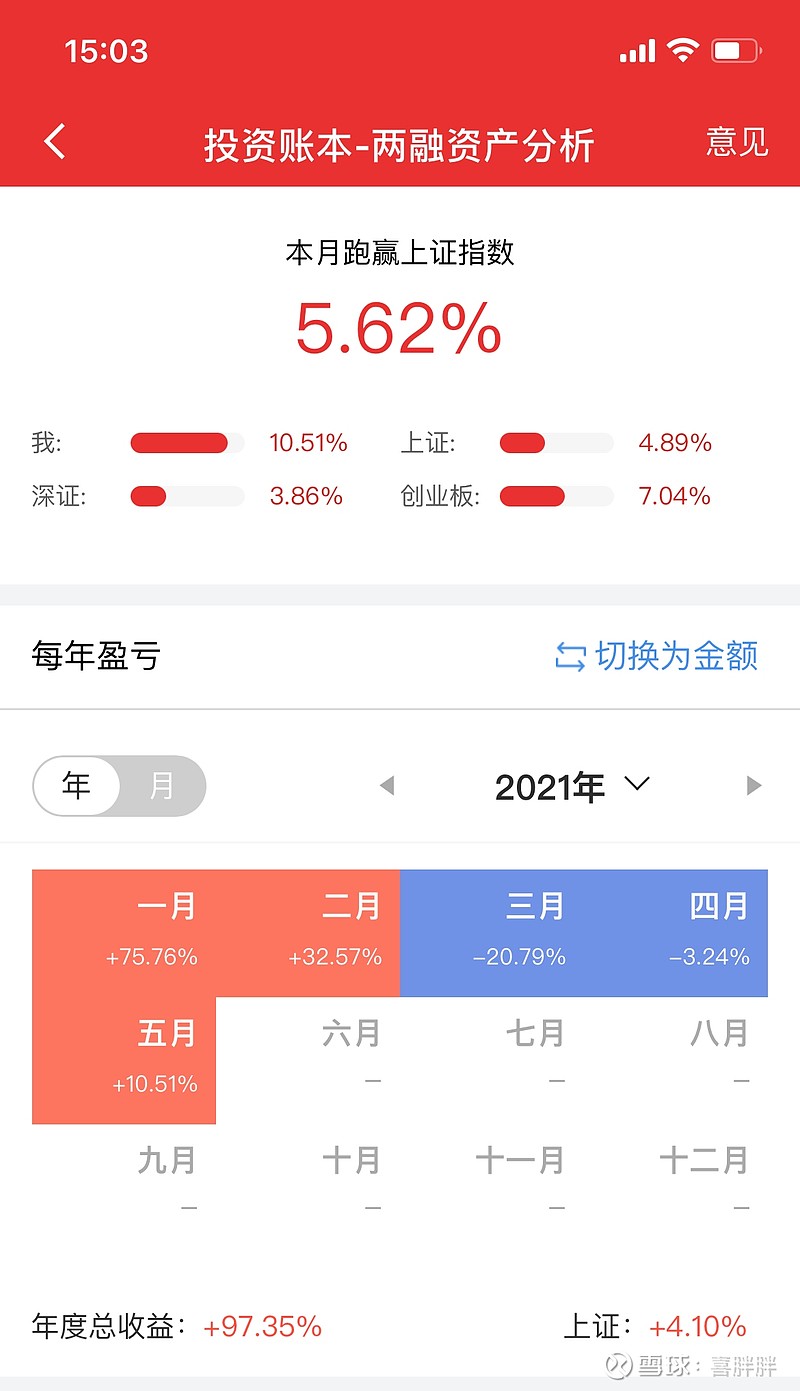Screen dimensions: 800x1391
Task: Tap the battery status icon
Action: point(735,50)
